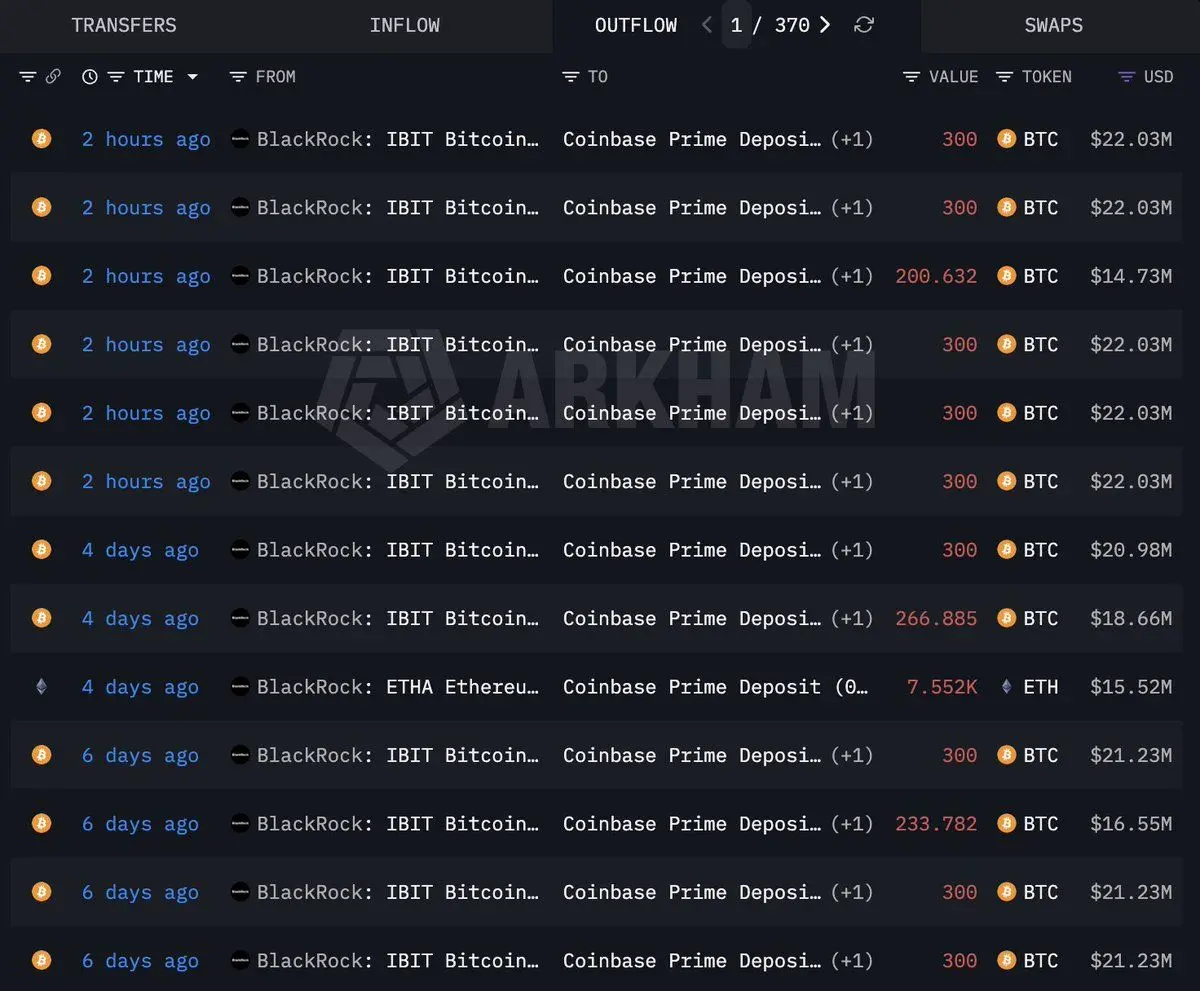Click the Bitcoin chain icon on the 200.632 row
The image size is (1200, 991).
41,276
